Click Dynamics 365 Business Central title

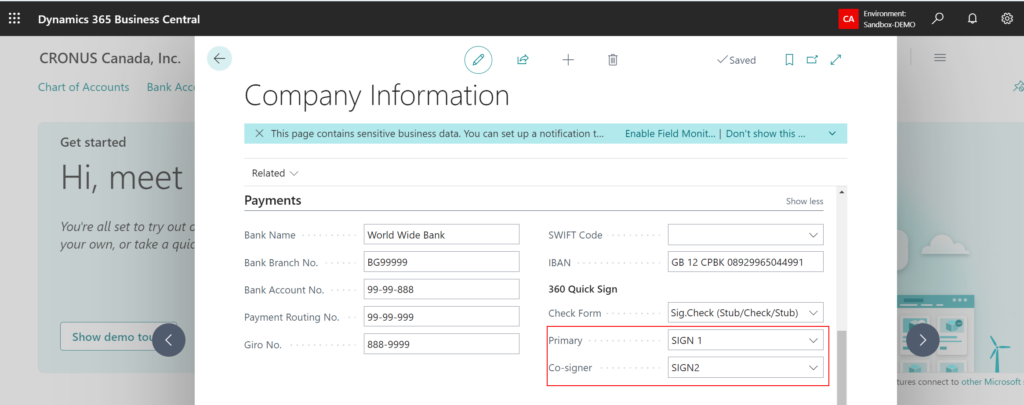click(119, 19)
